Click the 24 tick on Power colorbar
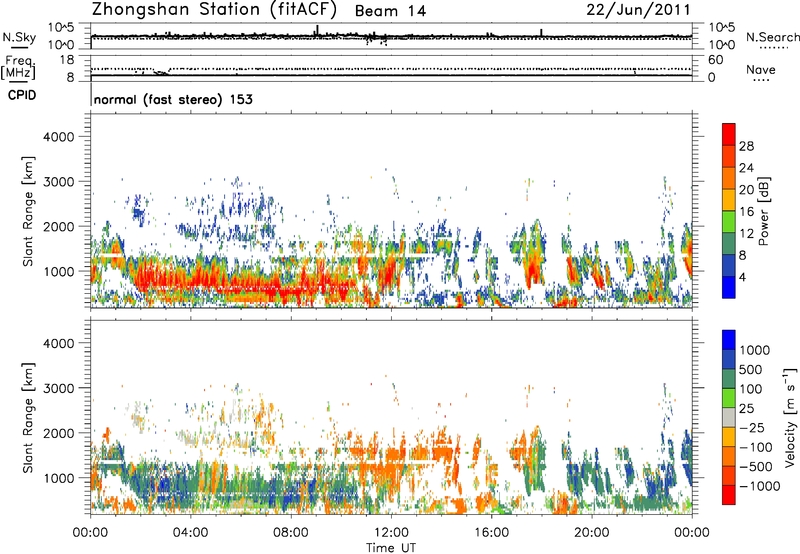Image resolution: width=800 pixels, height=554 pixels. coord(746,168)
